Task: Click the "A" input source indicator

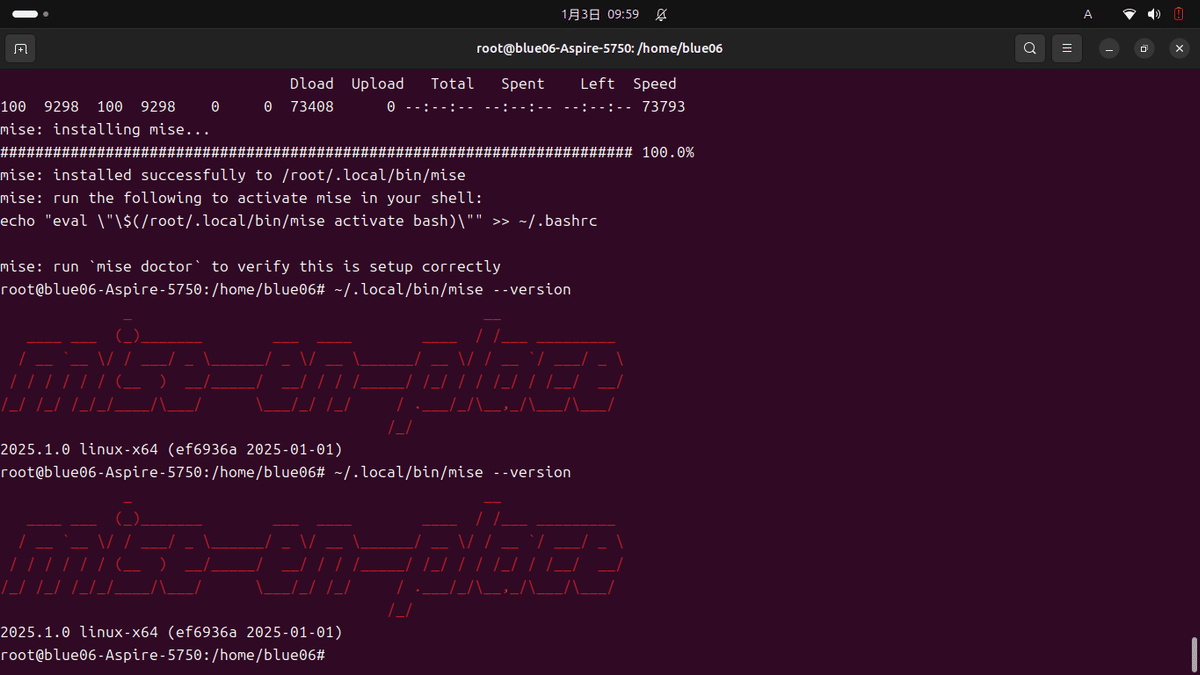Action: pos(1087,14)
